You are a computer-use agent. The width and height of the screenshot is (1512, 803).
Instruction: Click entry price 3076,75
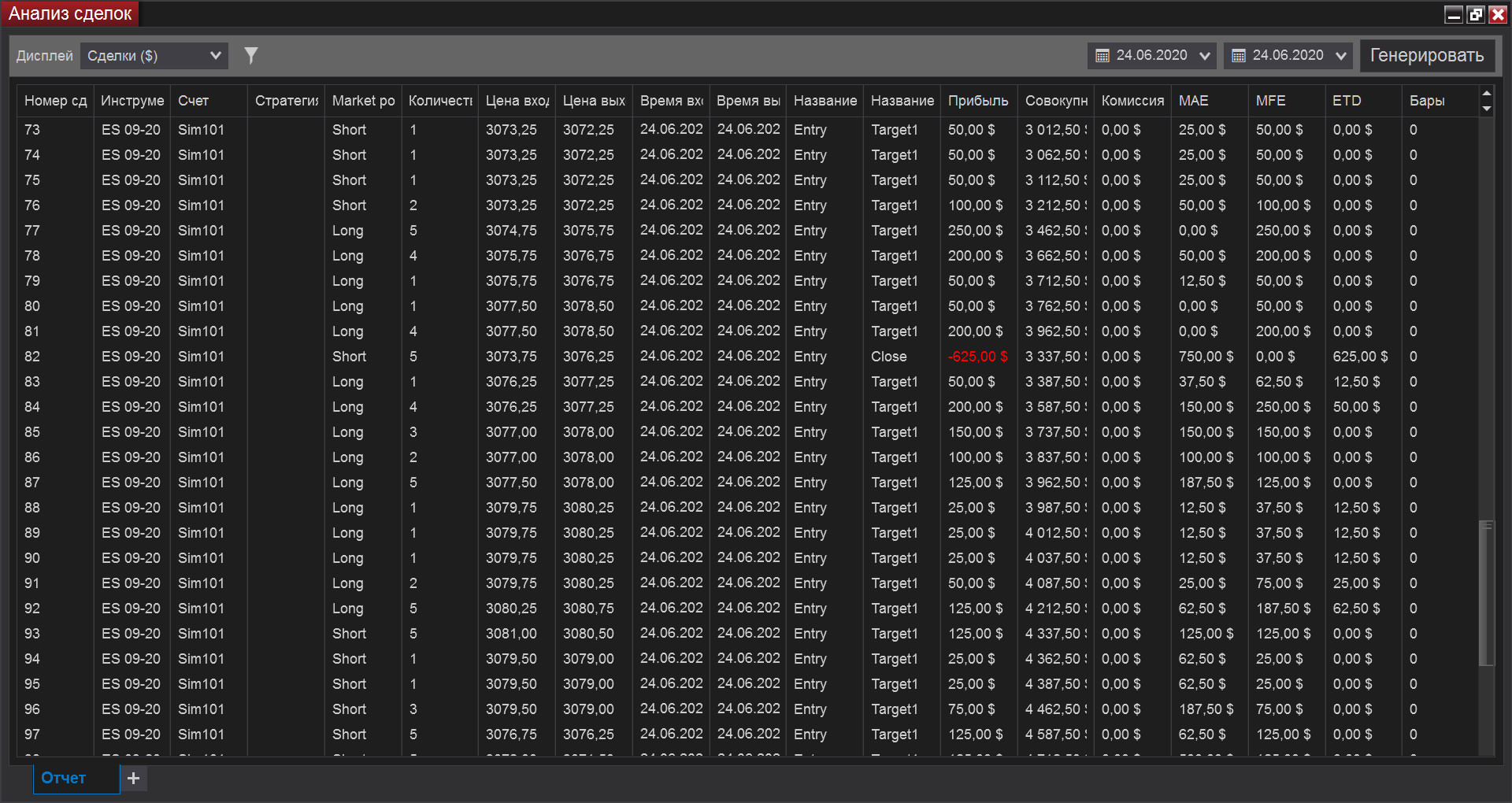click(x=511, y=735)
